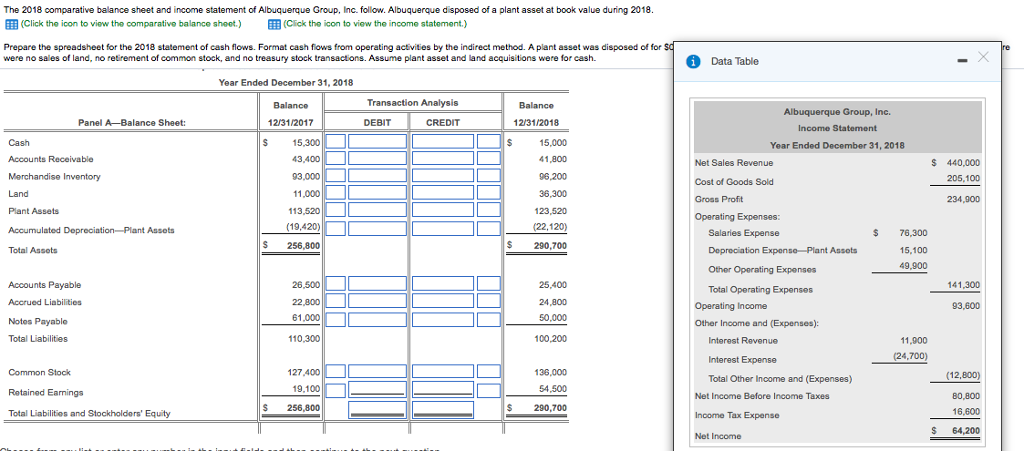Screen dimensions: 1024x451
Task: Click Accounts Receivable debit reference box
Action: [x=336, y=158]
